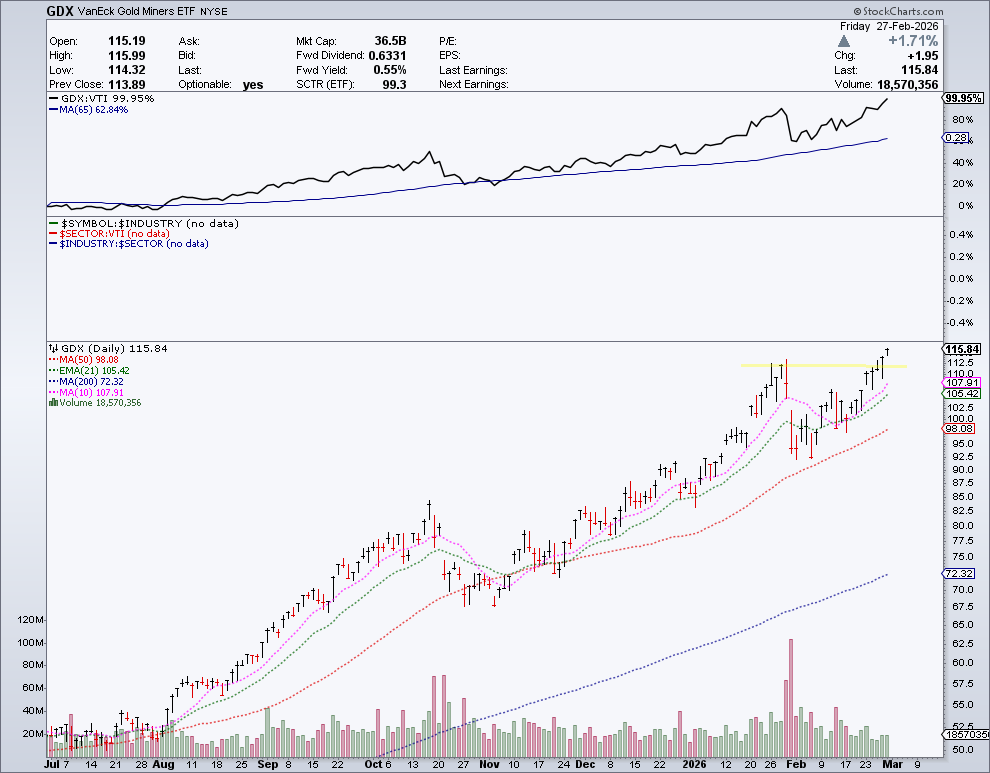Click the Mkt Cap 36.5B value

pos(390,41)
